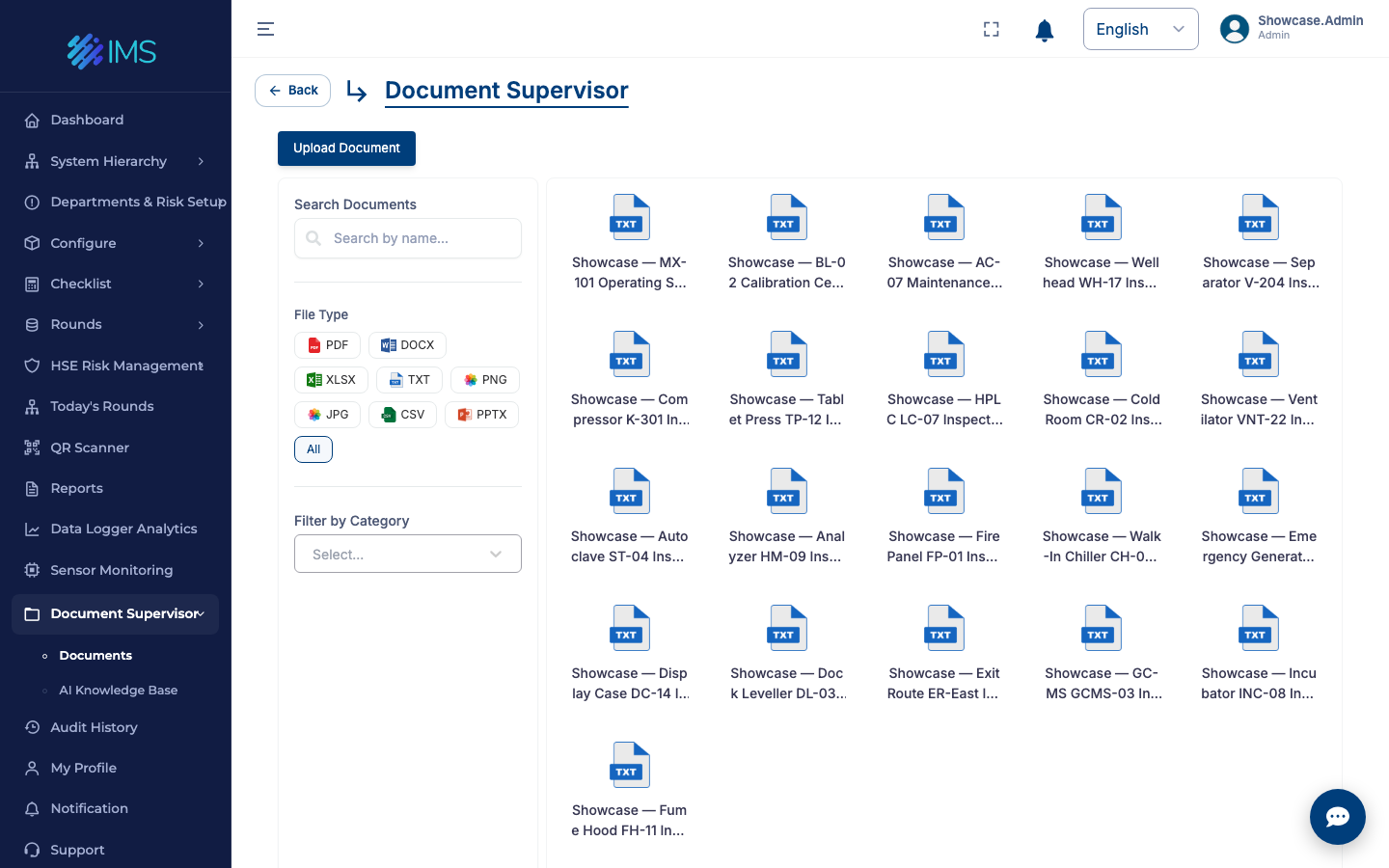Open Filter by Category select box
This screenshot has width=1389, height=868.
(x=408, y=554)
